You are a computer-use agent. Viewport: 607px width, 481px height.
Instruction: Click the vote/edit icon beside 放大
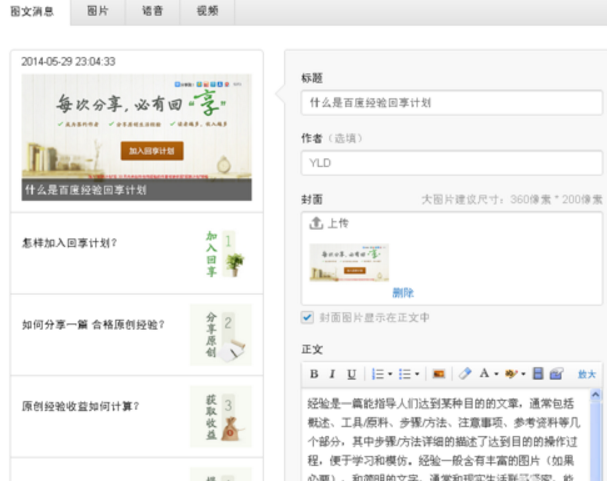pyautogui.click(x=556, y=374)
